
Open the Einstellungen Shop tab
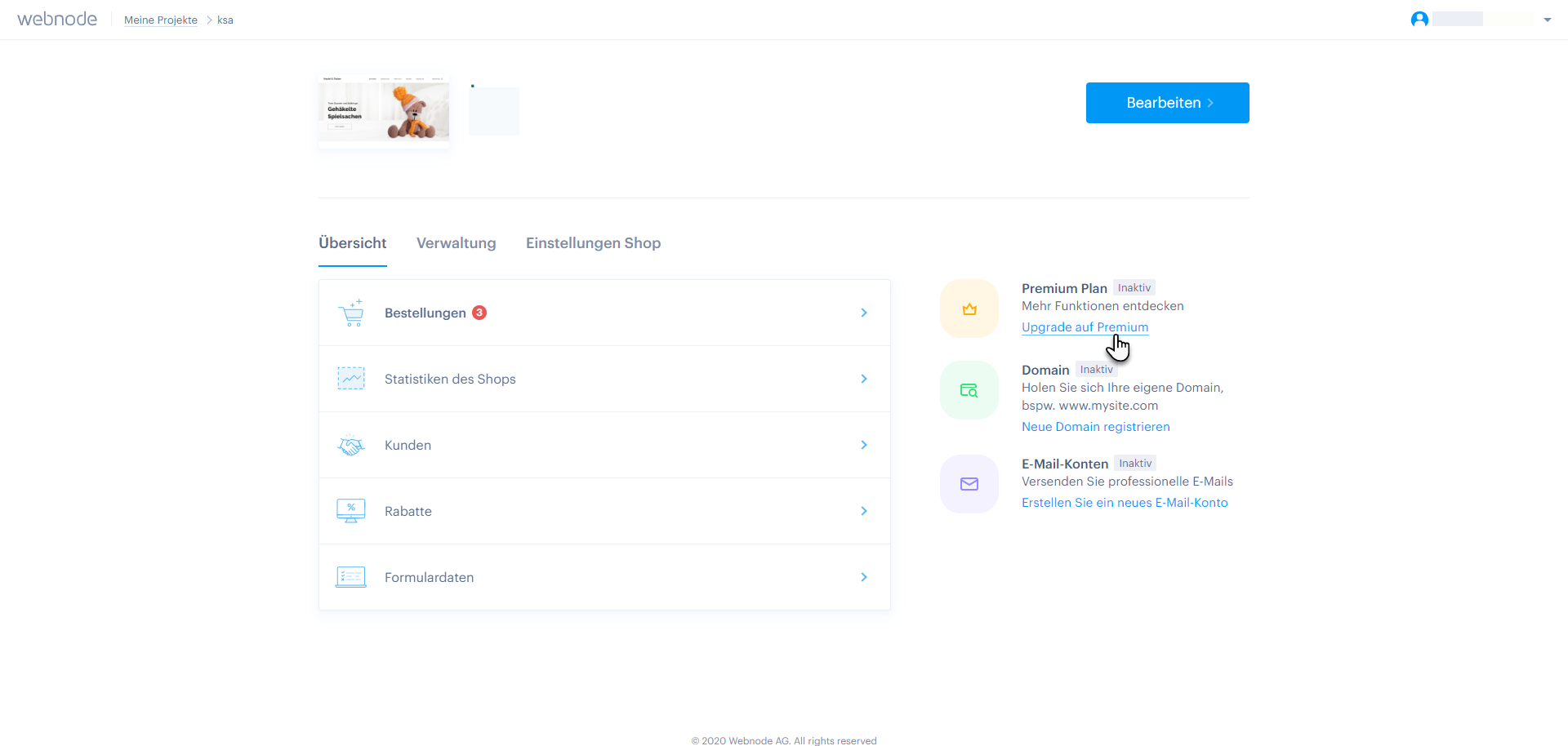pyautogui.click(x=593, y=243)
